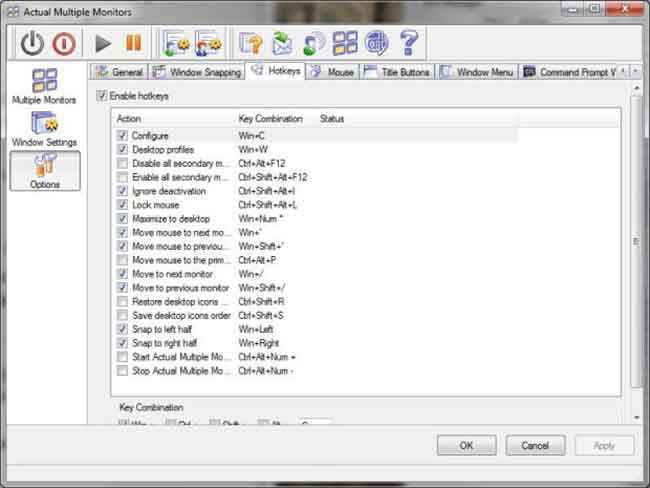Select the Win+Left key combination text
This screenshot has height=488, width=650.
click(x=256, y=329)
